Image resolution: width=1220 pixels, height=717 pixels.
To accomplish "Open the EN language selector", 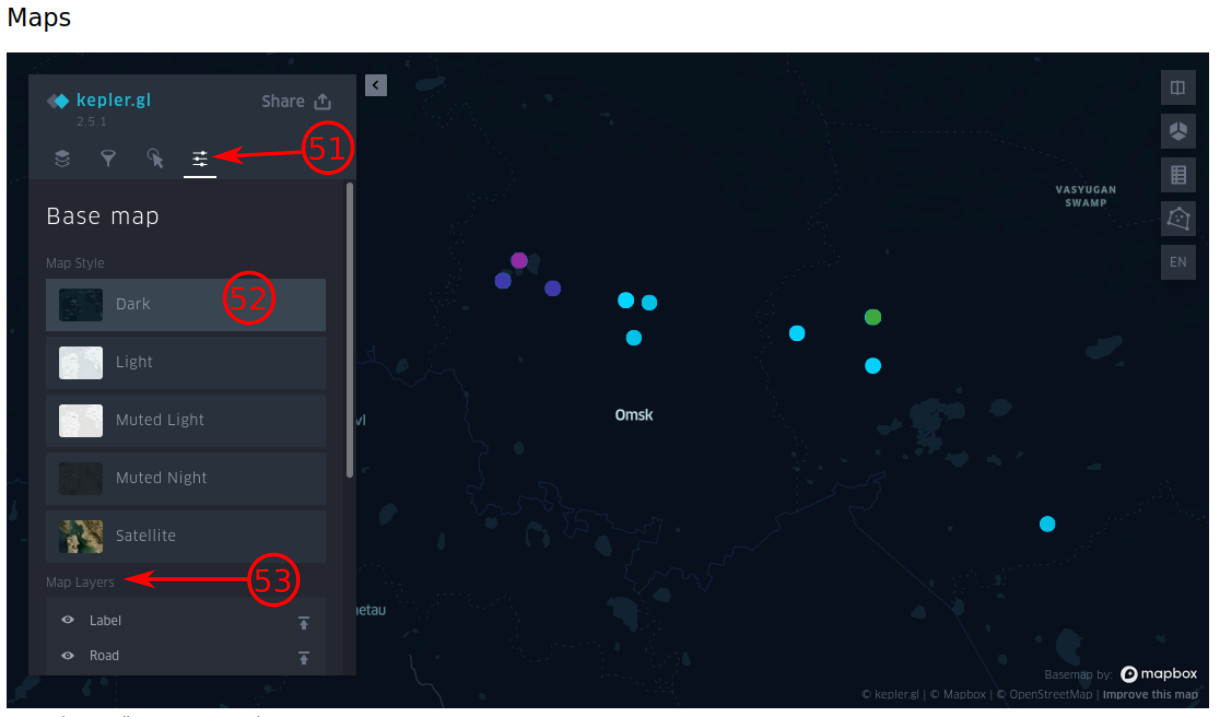I will [1178, 262].
